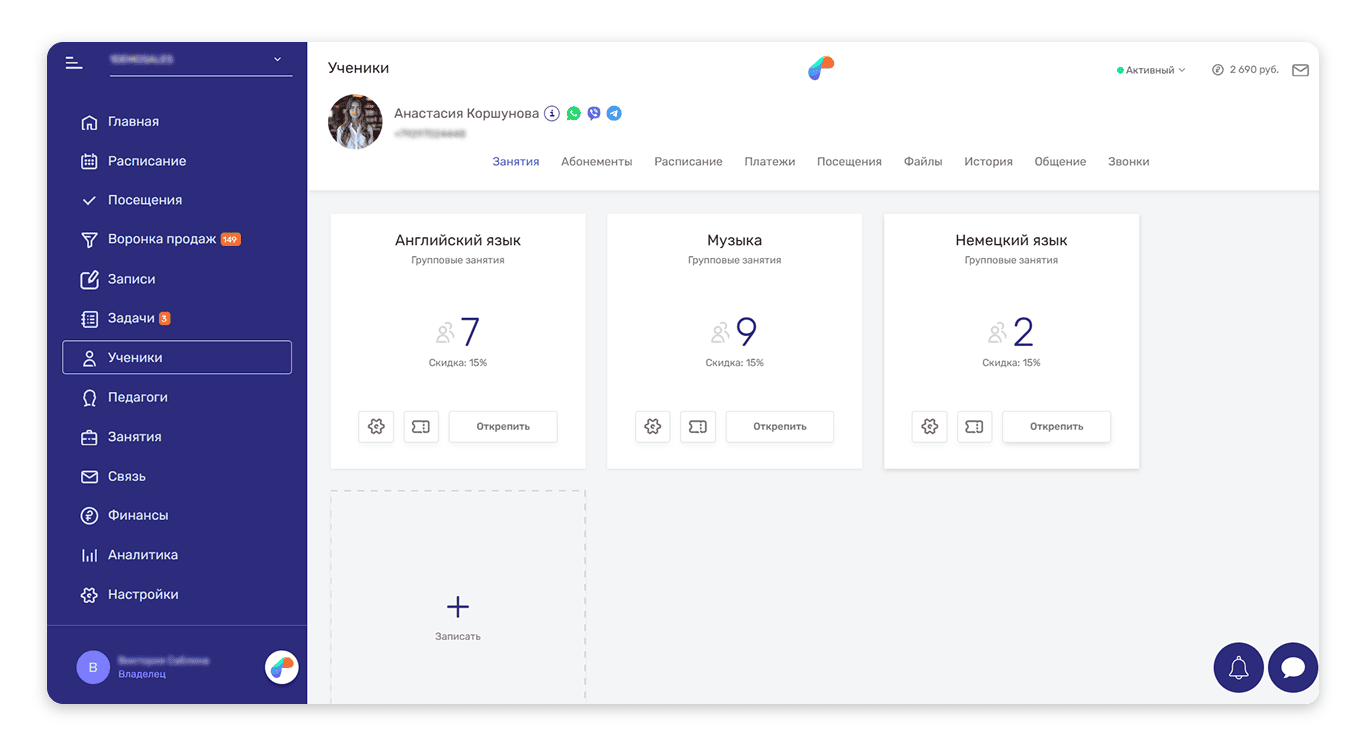Open settings gear on Английский язык card

pos(376,427)
